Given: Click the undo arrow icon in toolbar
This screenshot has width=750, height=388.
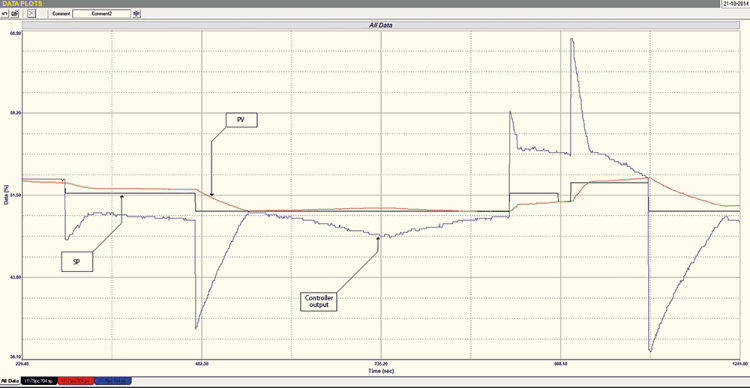Looking at the screenshot, I should click(5, 13).
